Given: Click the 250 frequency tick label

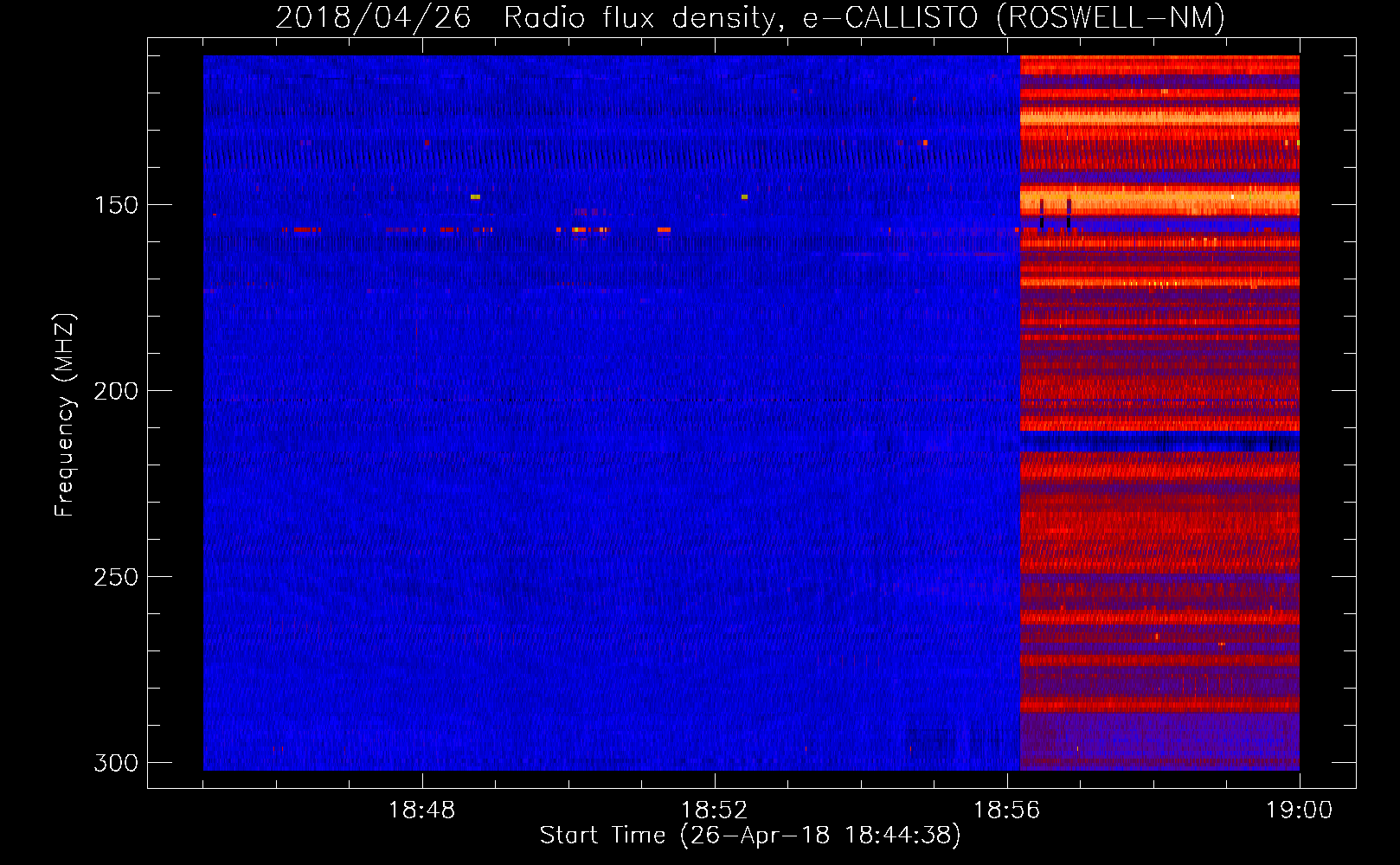Looking at the screenshot, I should [116, 577].
